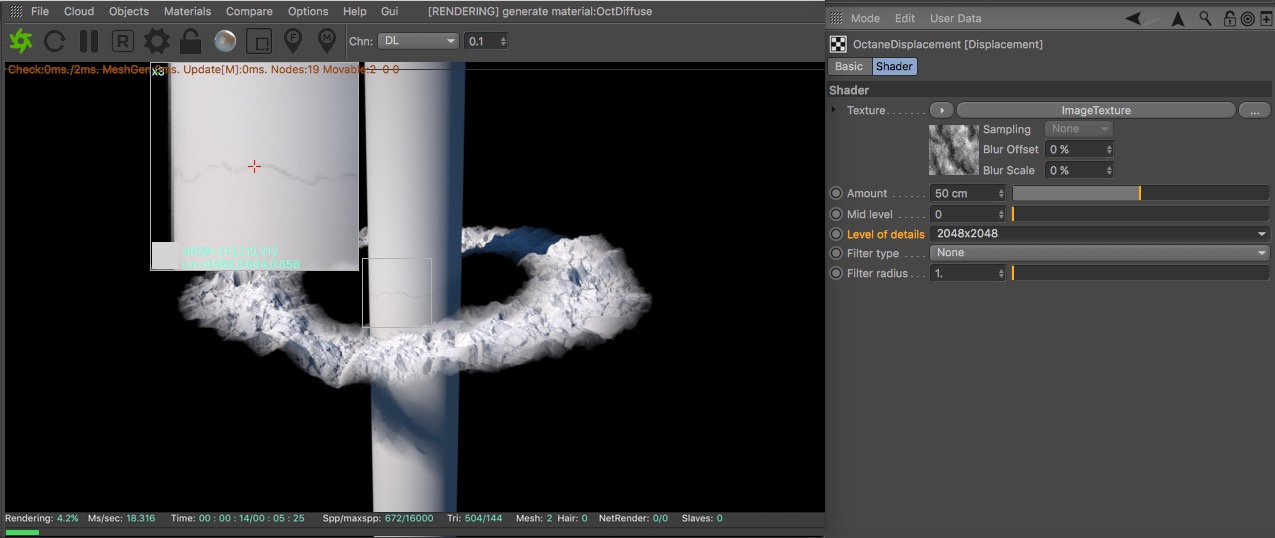The image size is (1275, 538).
Task: Expand the Filter type dropdown
Action: (x=1099, y=253)
